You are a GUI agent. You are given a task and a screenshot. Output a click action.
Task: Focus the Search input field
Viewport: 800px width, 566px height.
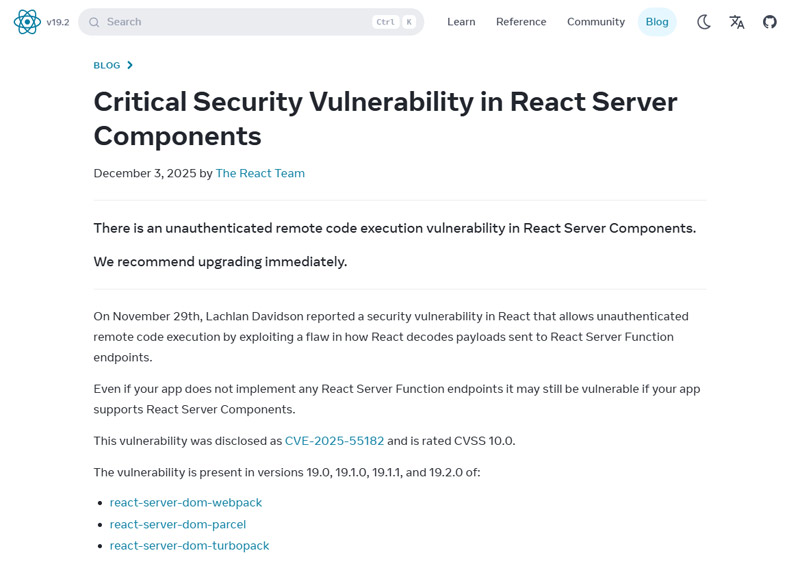pos(230,22)
